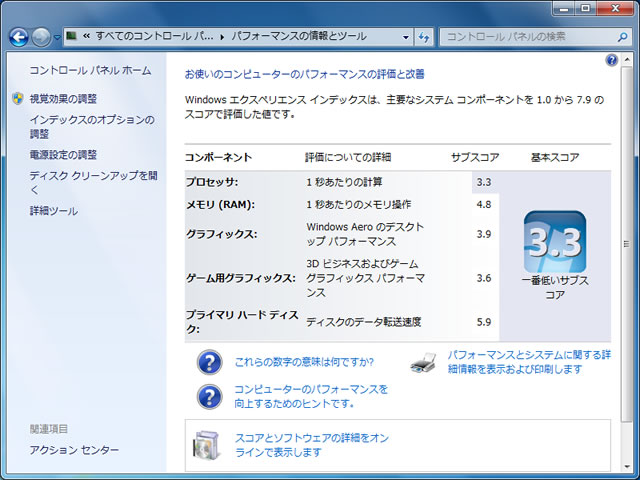Go to コントロール パネル ホーム
The image size is (640, 480).
(90, 71)
